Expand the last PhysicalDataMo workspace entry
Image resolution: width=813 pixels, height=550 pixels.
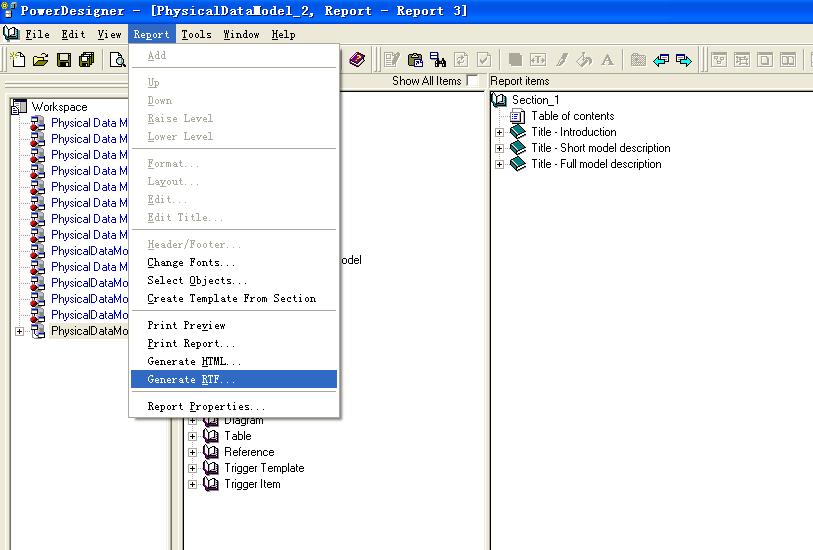click(x=19, y=331)
